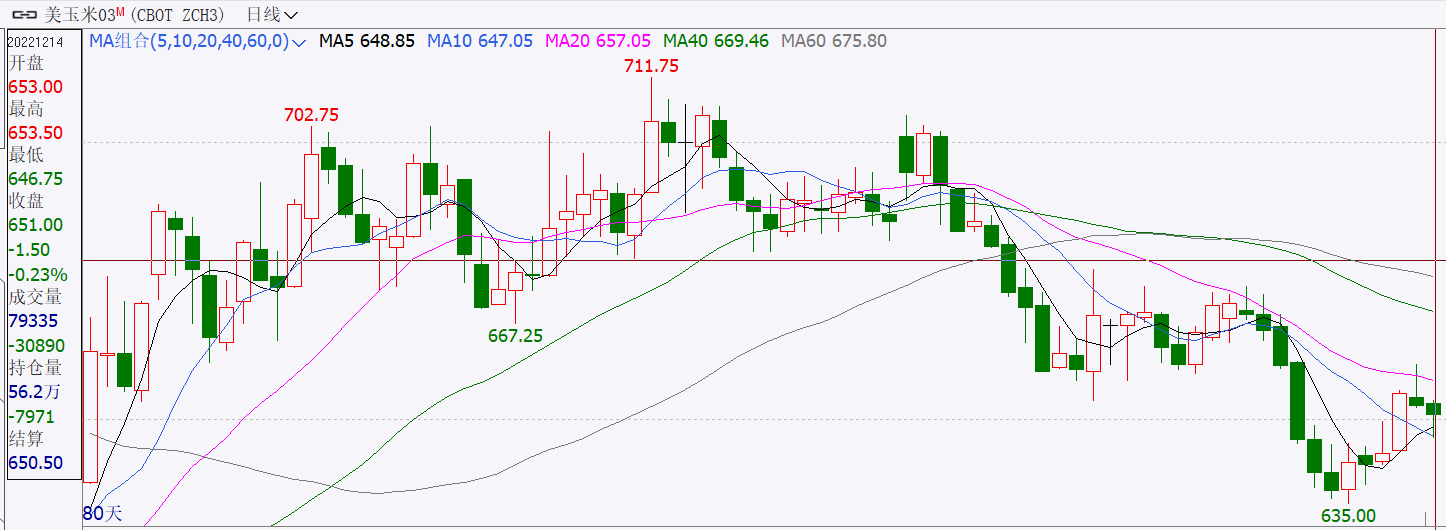
Task: Open the 日线 period dropdown
Action: pos(271,14)
